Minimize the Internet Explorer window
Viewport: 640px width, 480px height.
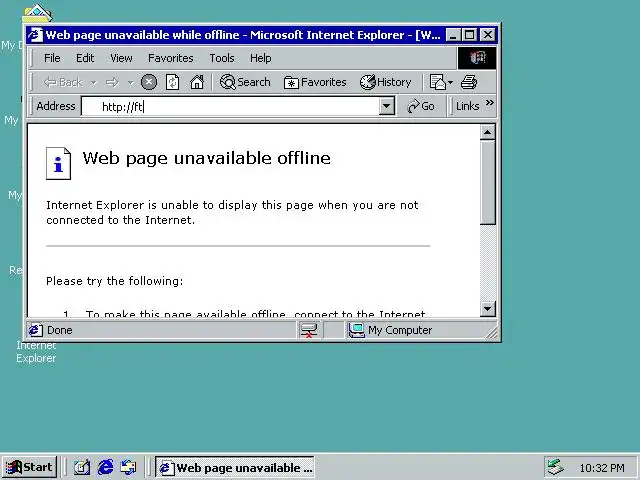tap(453, 35)
